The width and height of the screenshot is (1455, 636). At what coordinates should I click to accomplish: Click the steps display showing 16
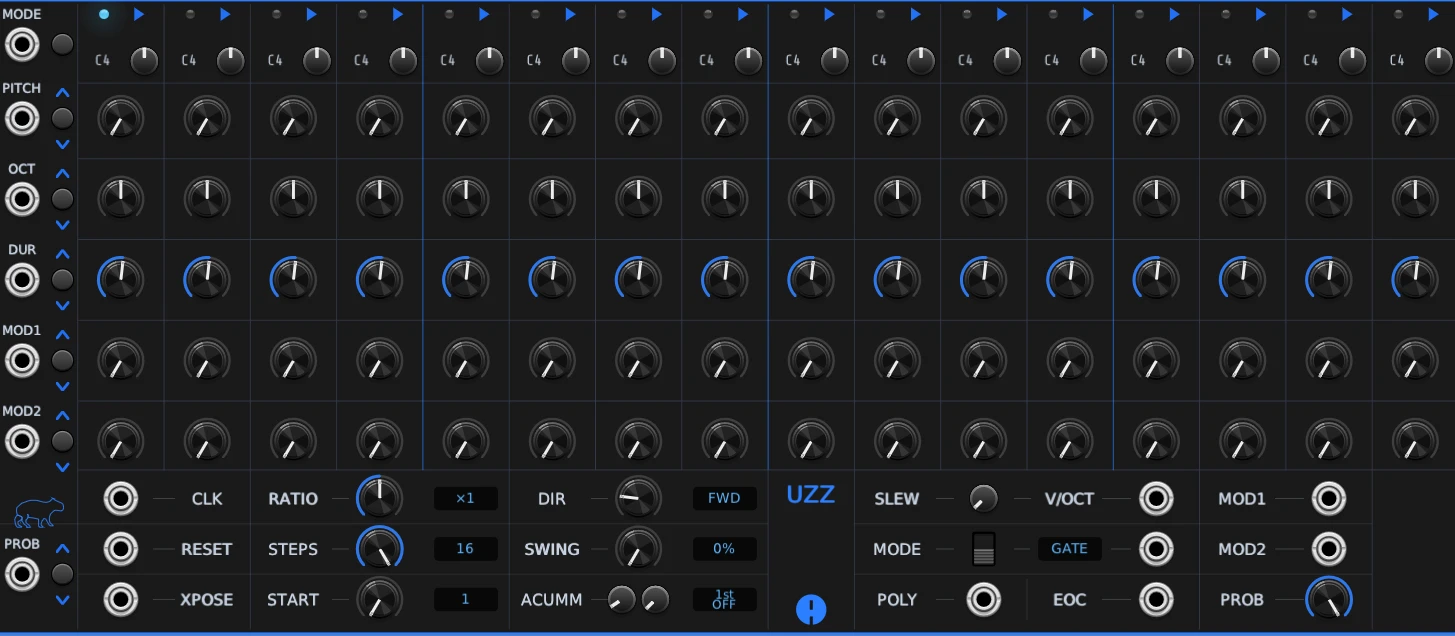[465, 549]
